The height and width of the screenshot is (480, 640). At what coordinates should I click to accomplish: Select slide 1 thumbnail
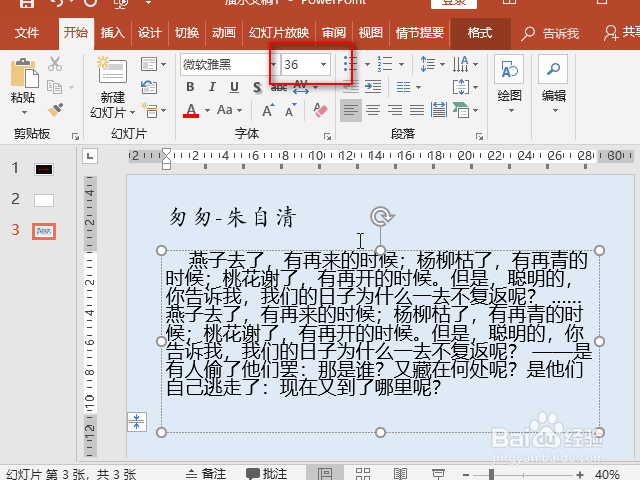[x=44, y=169]
